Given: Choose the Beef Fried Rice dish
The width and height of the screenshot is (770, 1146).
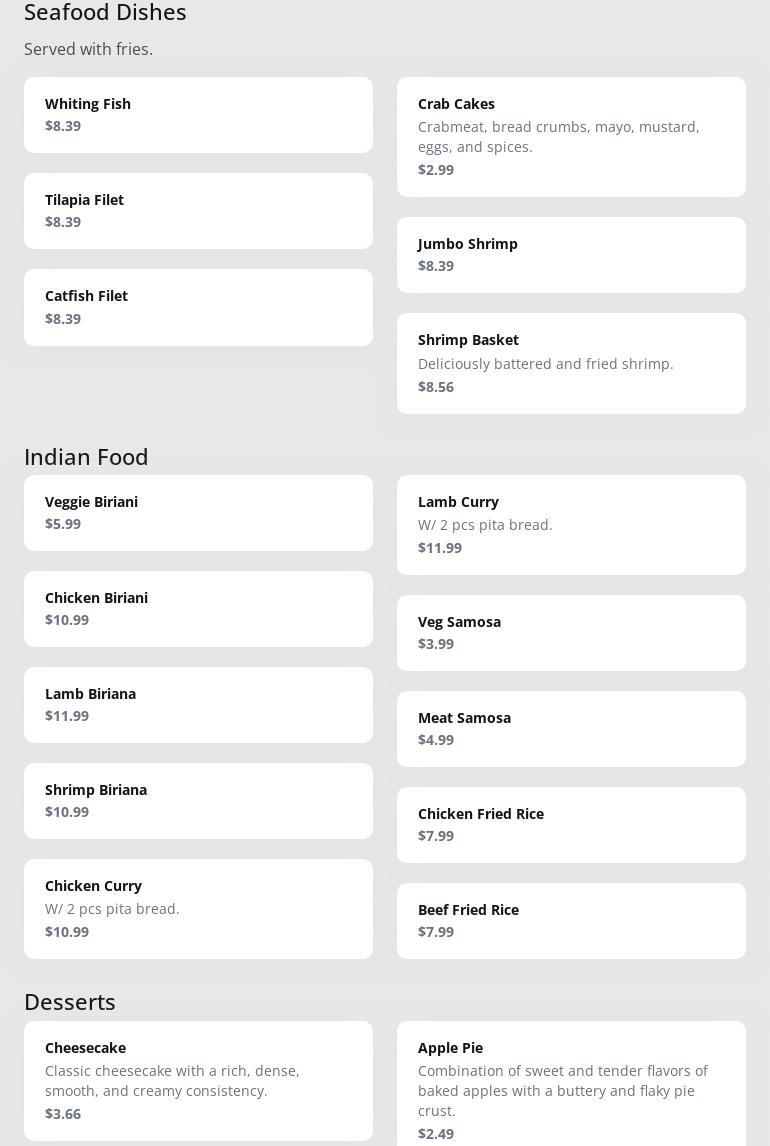Looking at the screenshot, I should click(571, 921).
